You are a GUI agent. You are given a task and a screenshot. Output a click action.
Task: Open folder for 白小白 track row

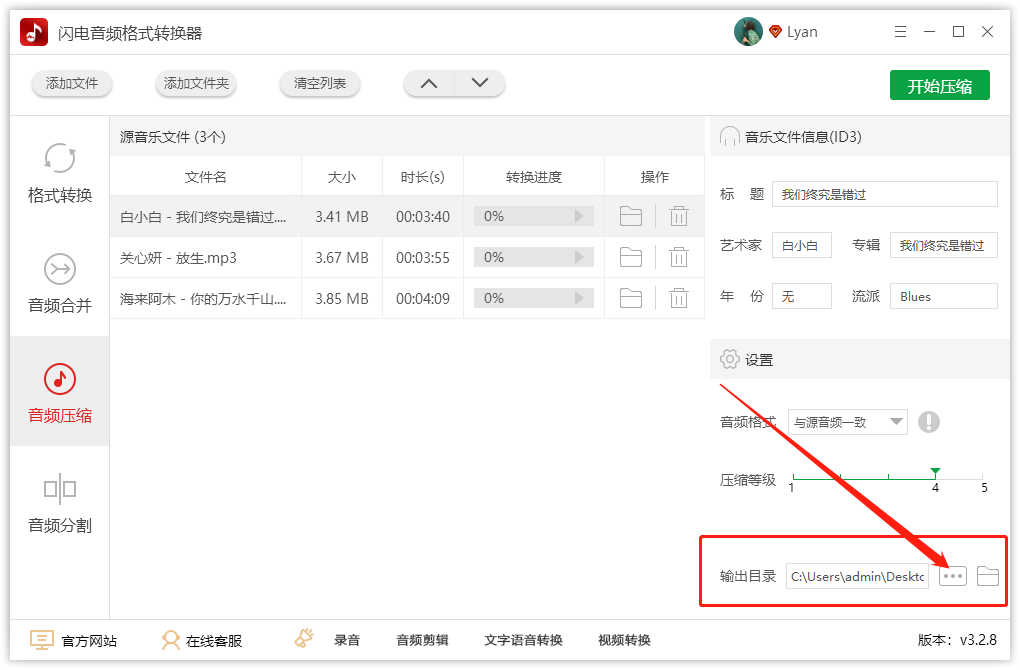[630, 216]
